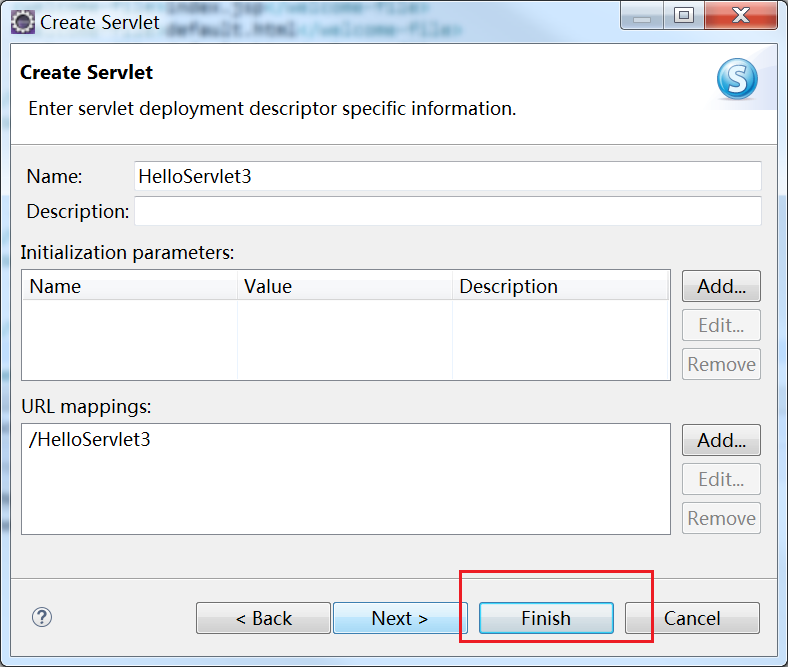Click Remove for initialization parameters
The image size is (788, 667).
(721, 364)
